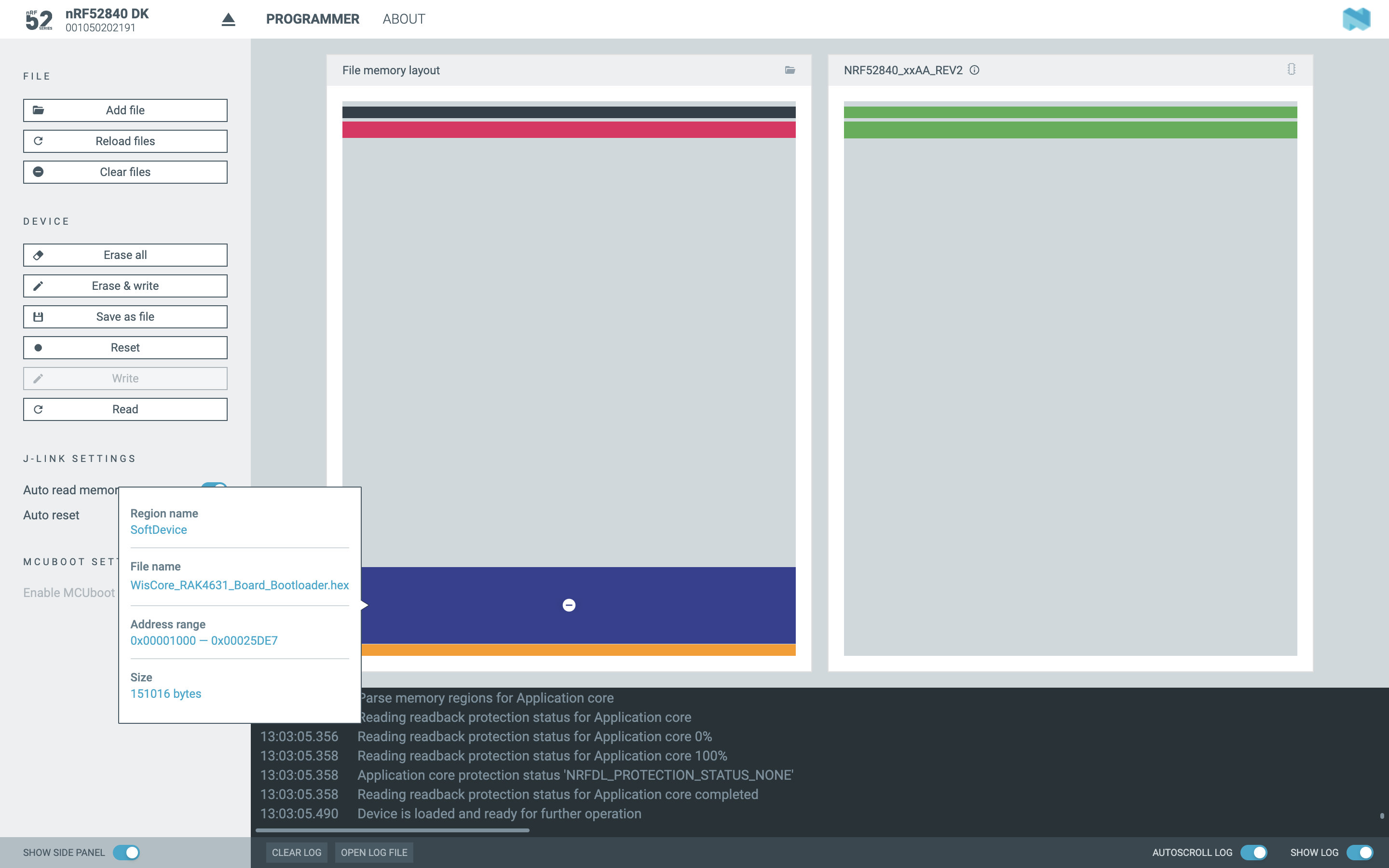
Task: Click the Nordic Semiconductor logo icon
Action: [x=1356, y=19]
